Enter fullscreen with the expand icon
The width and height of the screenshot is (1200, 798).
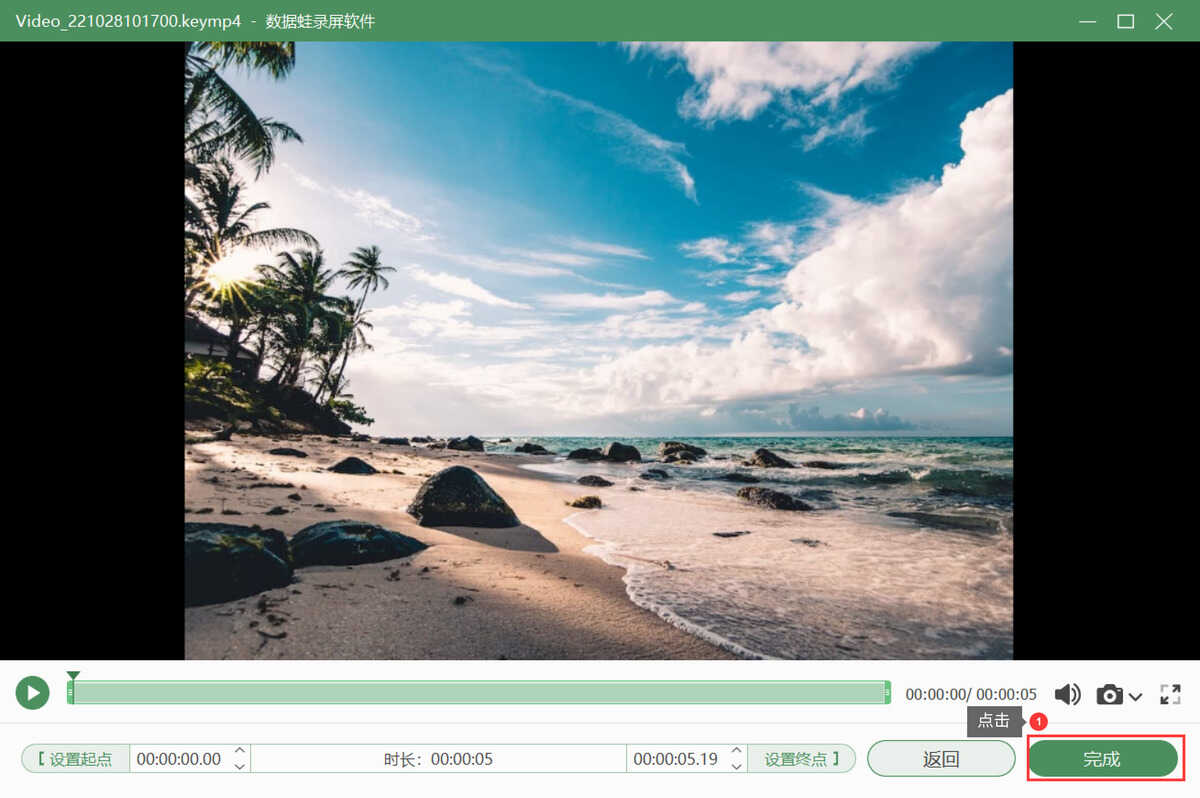pos(1170,694)
